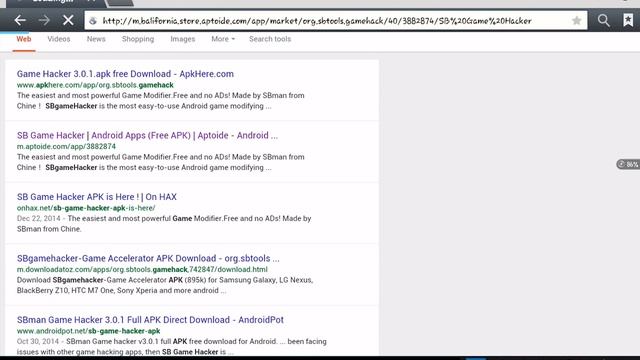Click the m.aptoide.com/app/3882874 URL text
The image size is (640, 360).
click(66, 147)
